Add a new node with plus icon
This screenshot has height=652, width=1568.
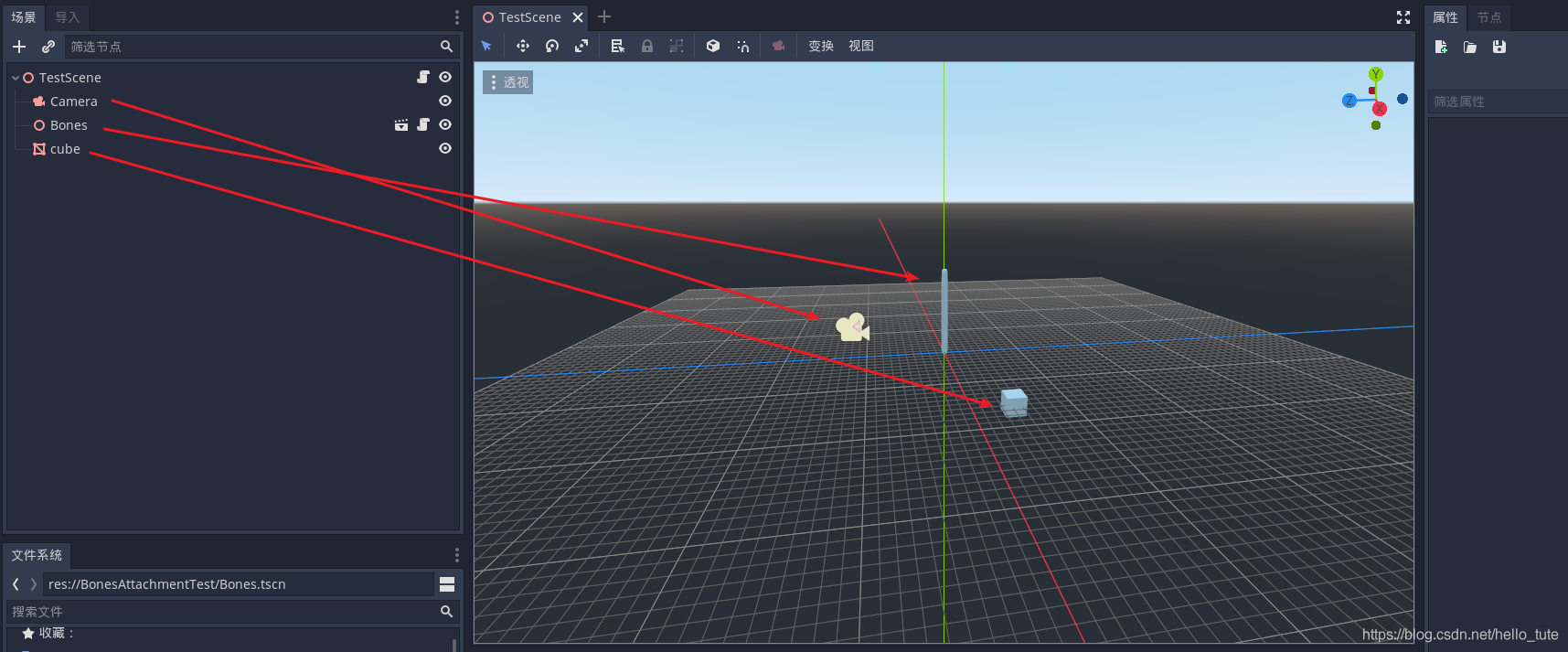pos(19,47)
